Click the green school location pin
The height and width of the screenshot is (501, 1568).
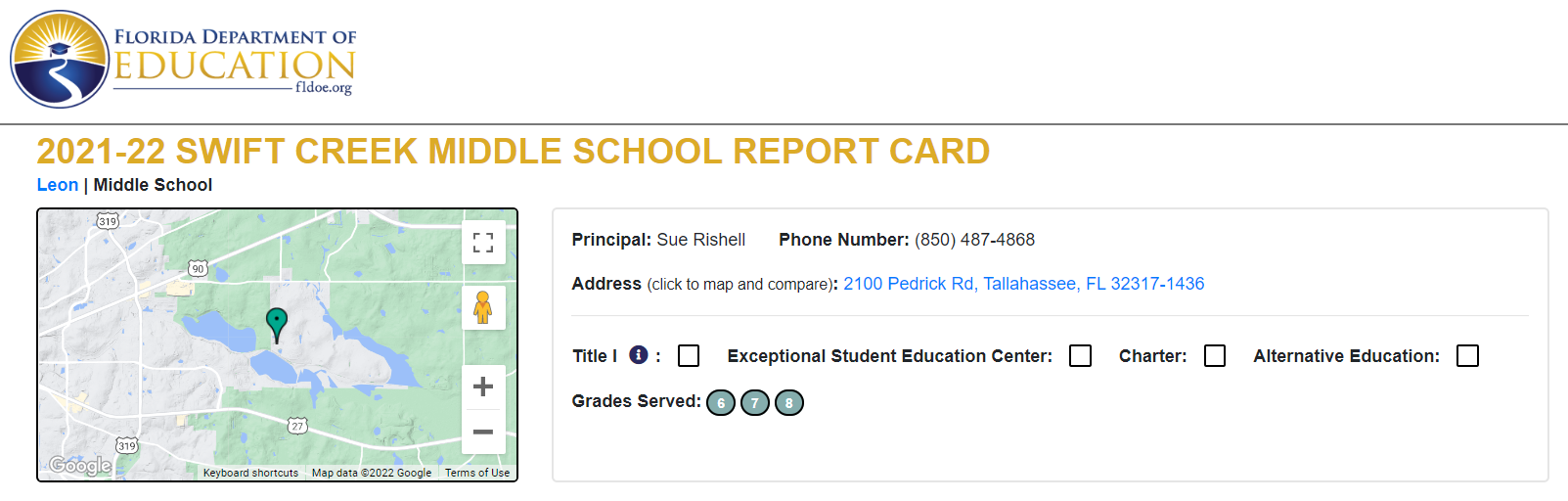pyautogui.click(x=277, y=324)
